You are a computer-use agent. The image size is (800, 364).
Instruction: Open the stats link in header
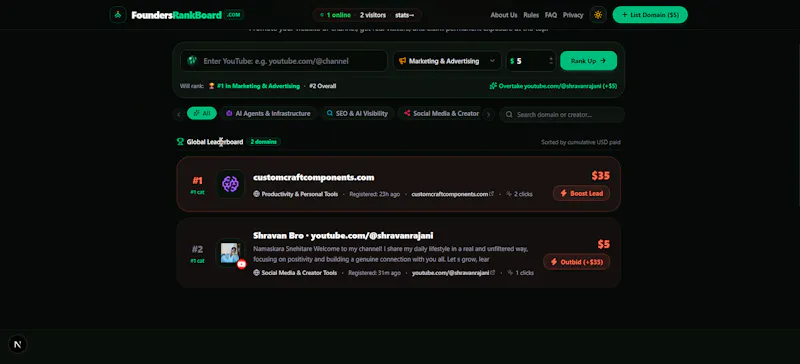pos(405,15)
